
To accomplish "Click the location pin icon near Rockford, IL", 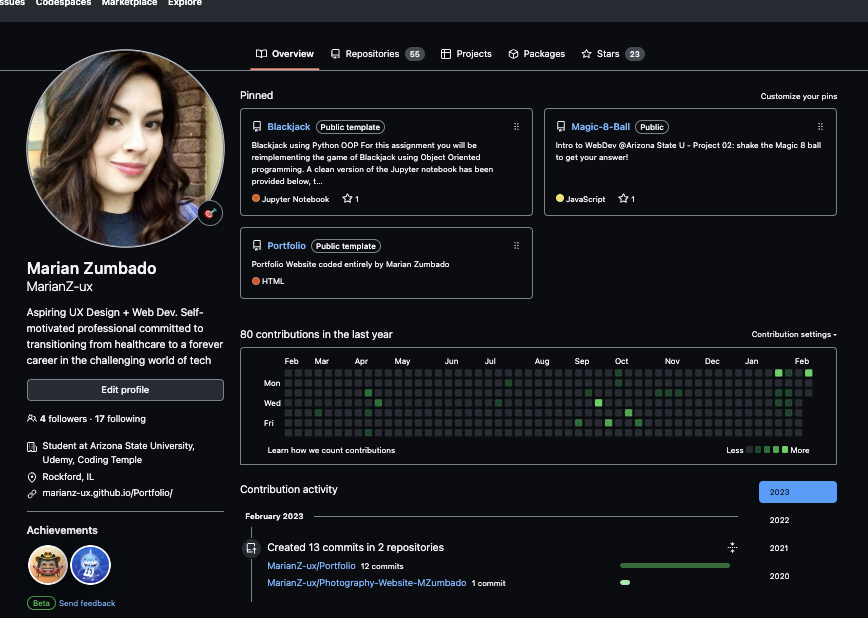I will tap(31, 478).
